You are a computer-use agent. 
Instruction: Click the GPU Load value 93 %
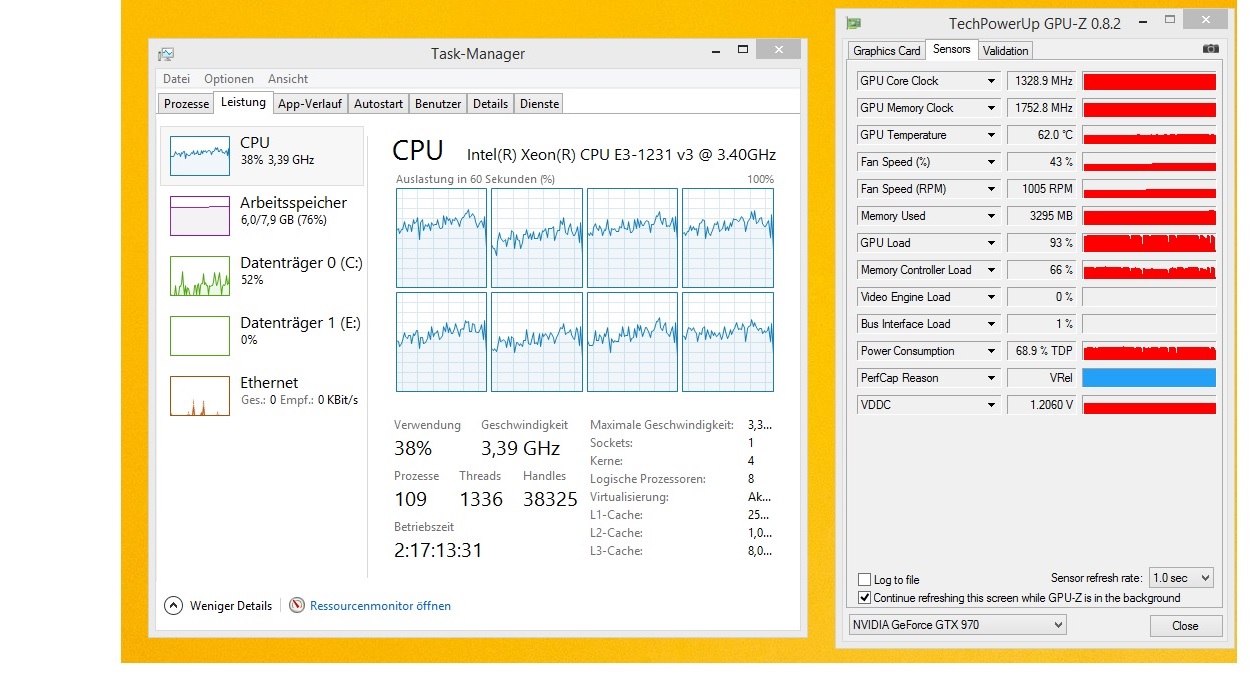(x=1041, y=243)
